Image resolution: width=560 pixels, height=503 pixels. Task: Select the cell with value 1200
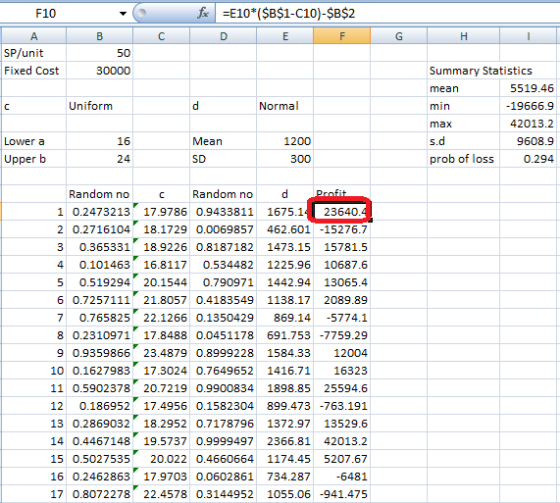tap(285, 141)
